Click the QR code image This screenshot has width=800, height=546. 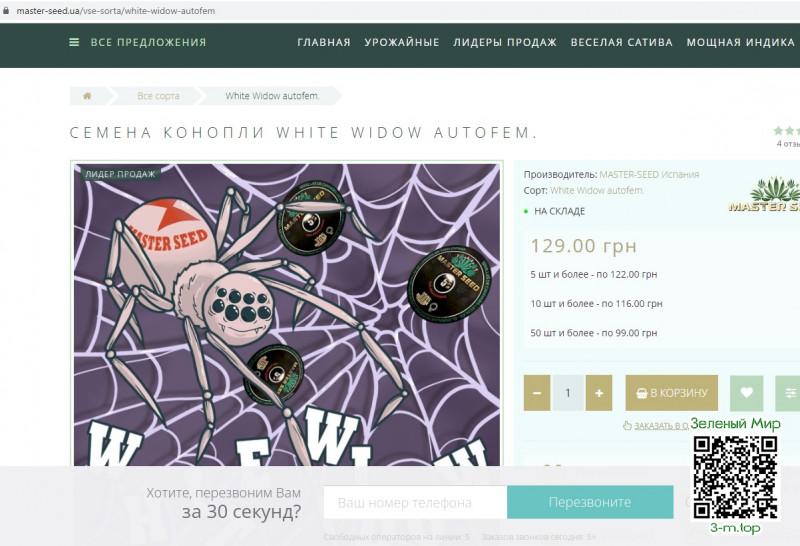(735, 477)
